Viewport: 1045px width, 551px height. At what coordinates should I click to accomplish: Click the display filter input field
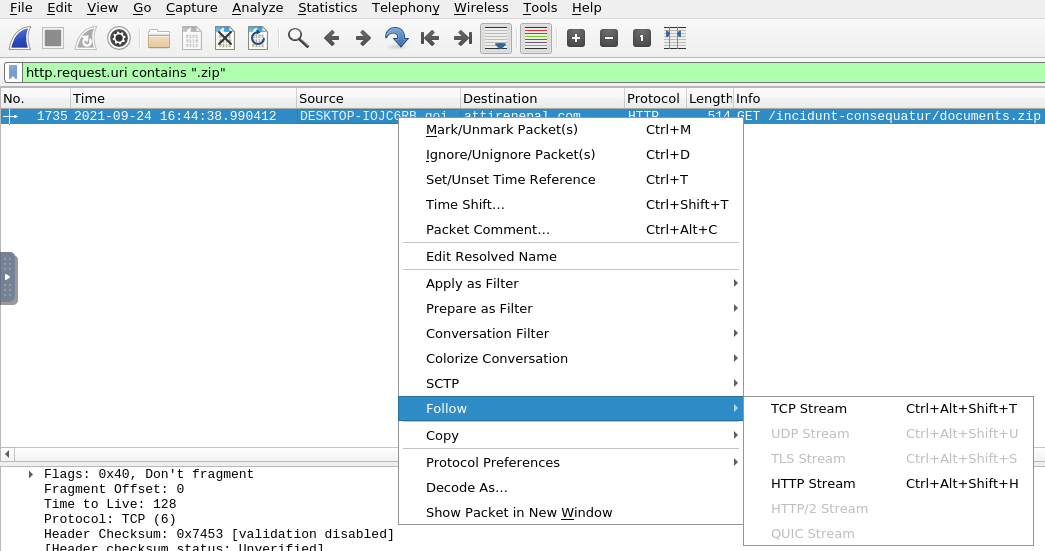point(533,72)
